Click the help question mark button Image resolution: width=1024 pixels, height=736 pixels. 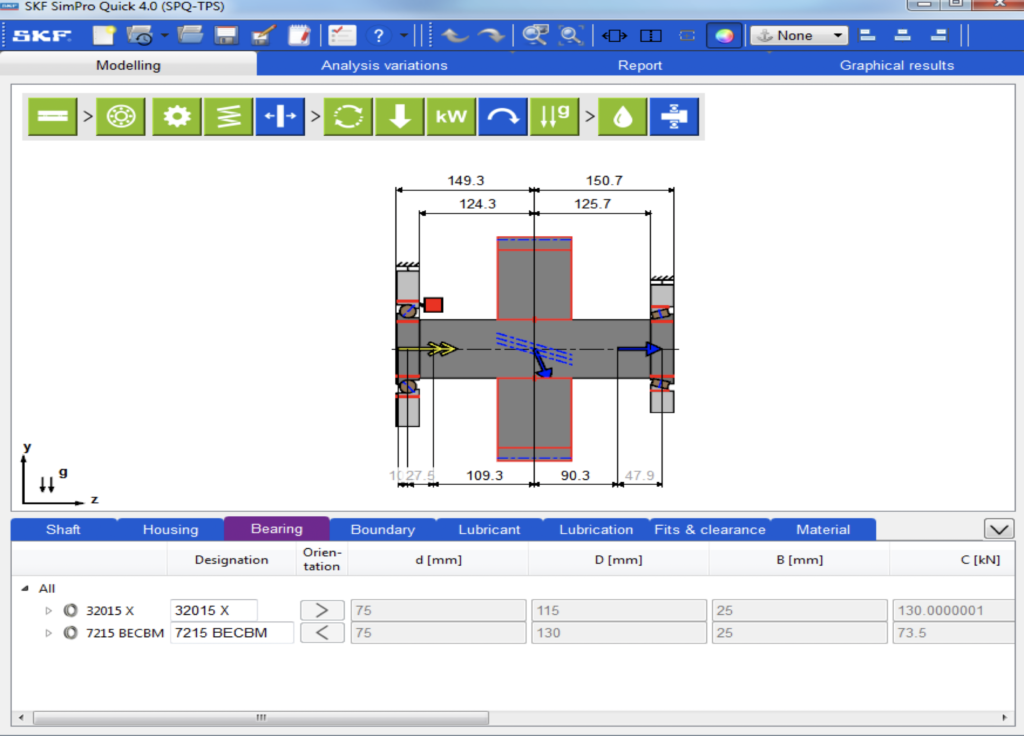[378, 36]
